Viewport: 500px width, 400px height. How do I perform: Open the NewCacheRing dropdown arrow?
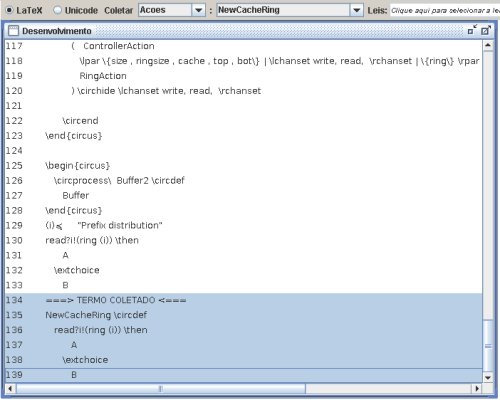click(x=356, y=10)
